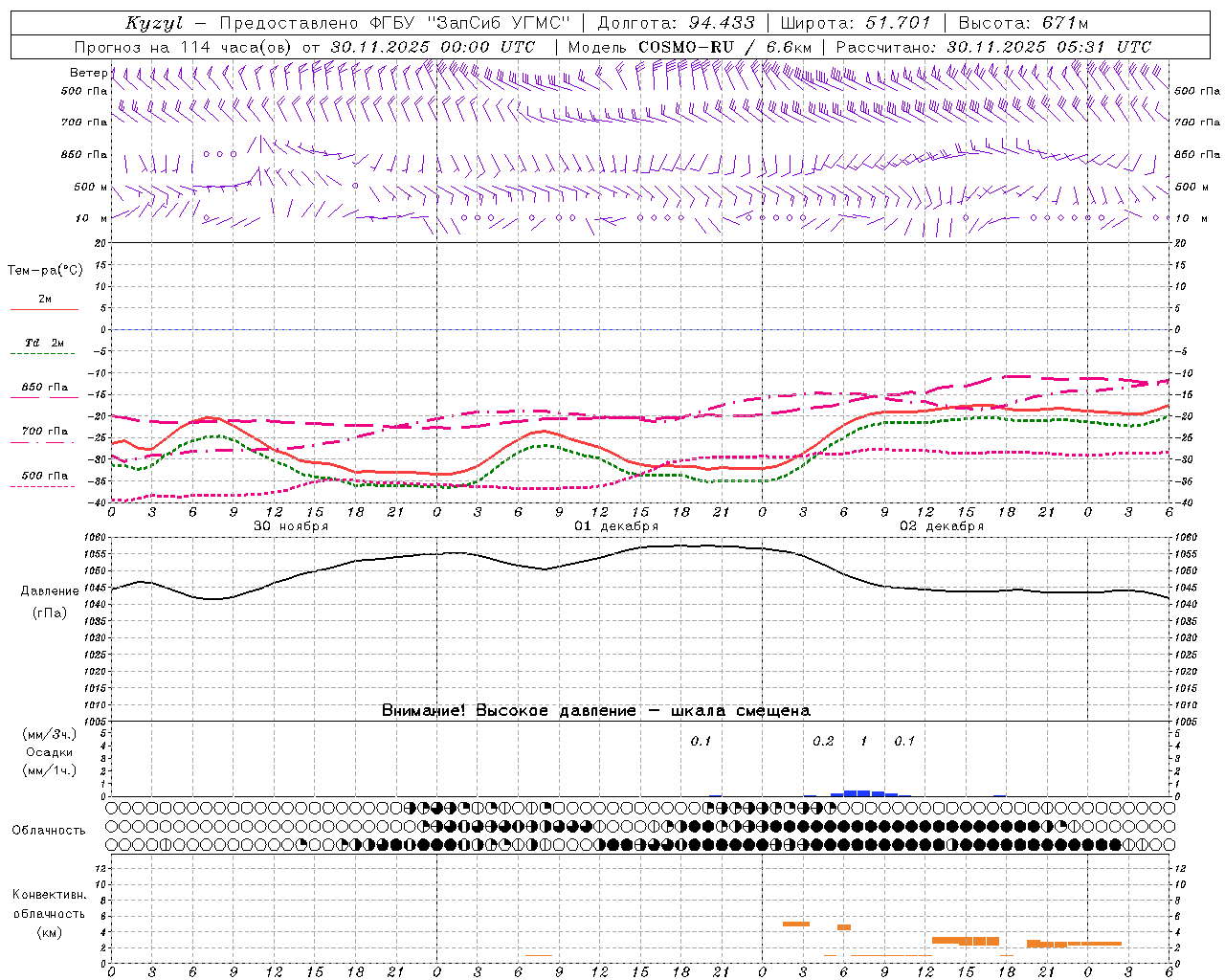This screenshot has height=980, width=1225.
Task: Click the Td 2м legend entry
Action: (x=45, y=343)
